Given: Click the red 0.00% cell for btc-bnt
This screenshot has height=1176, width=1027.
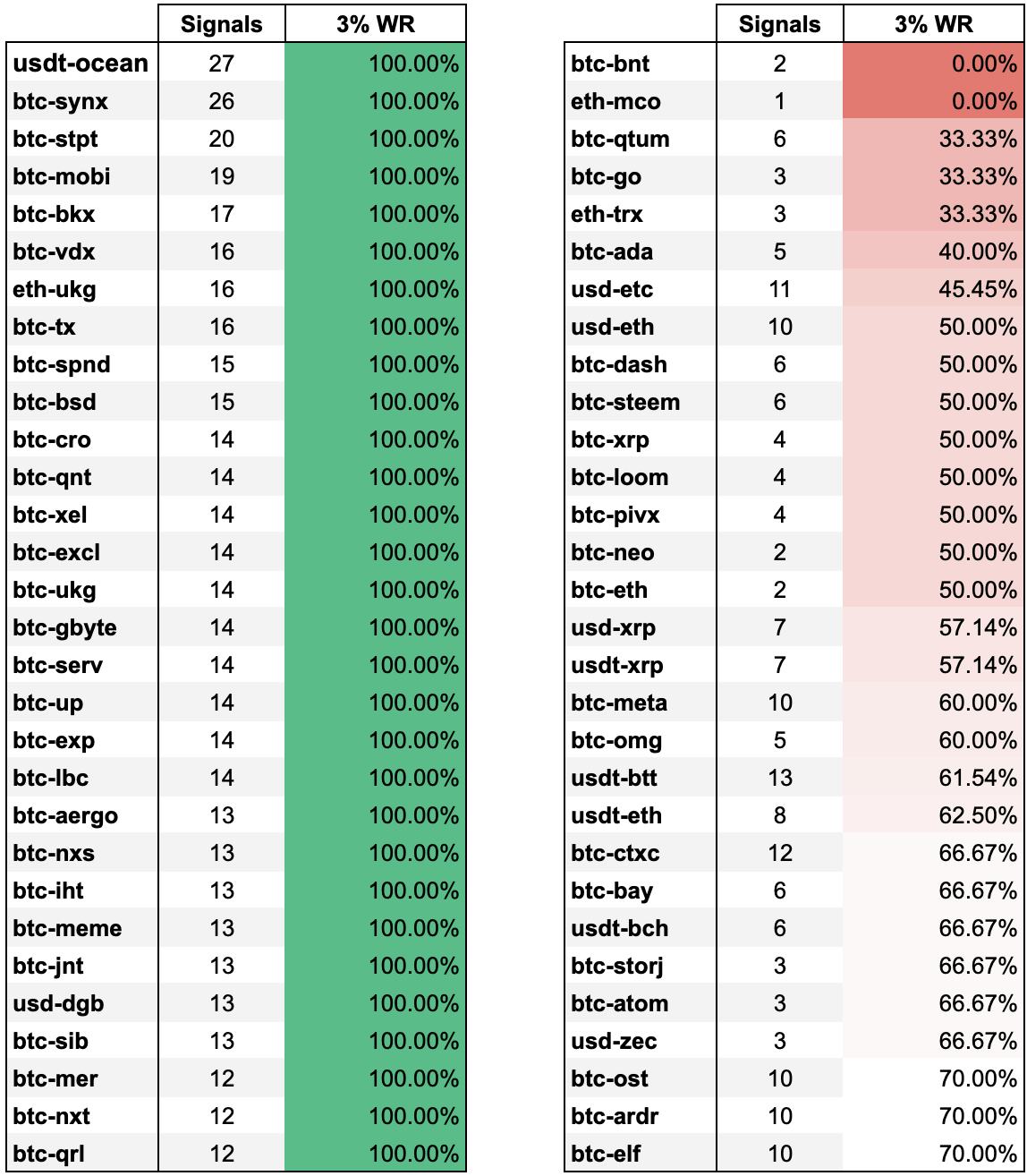Looking at the screenshot, I should pyautogui.click(x=933, y=64).
